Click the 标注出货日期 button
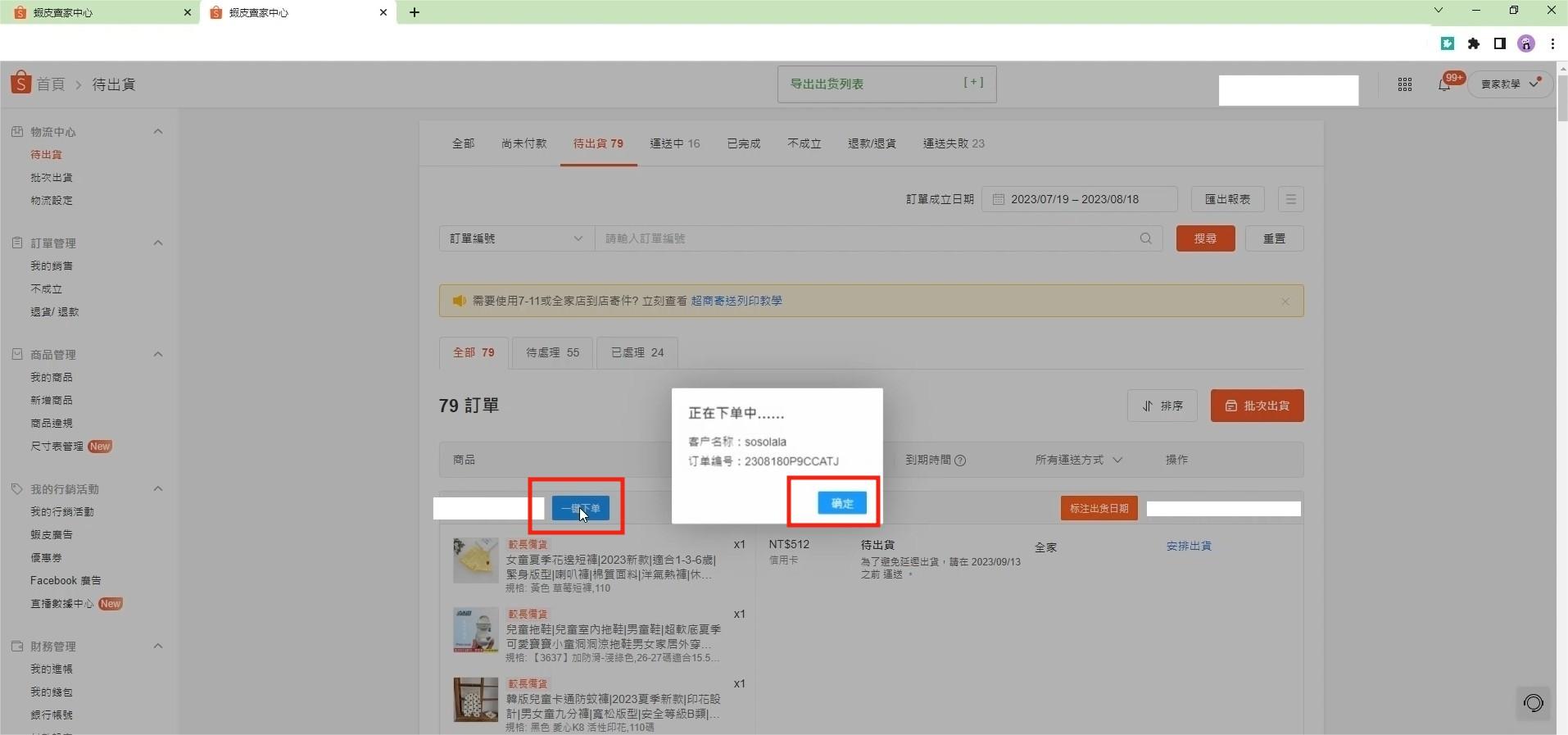This screenshot has width=1568, height=735. pos(1099,508)
